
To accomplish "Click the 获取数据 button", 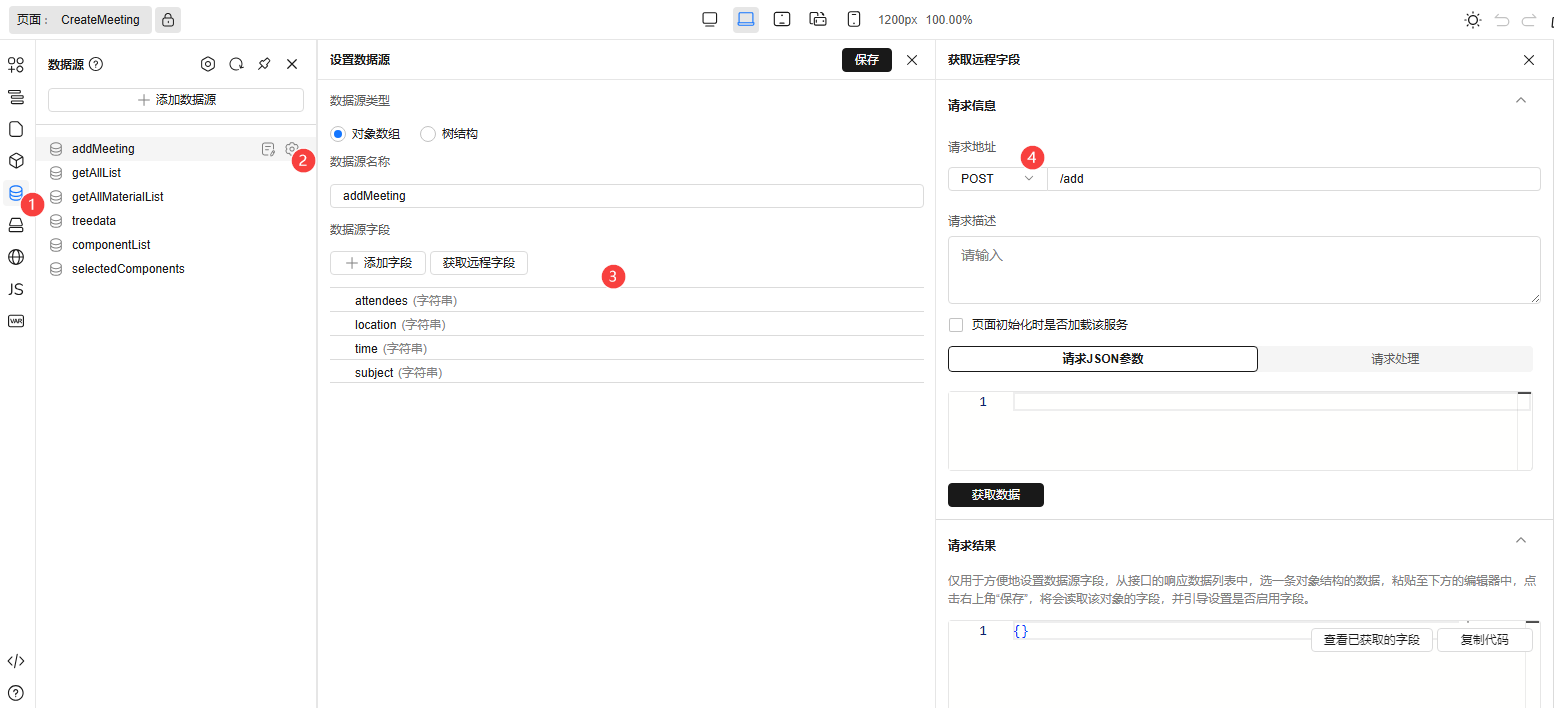I will (995, 495).
